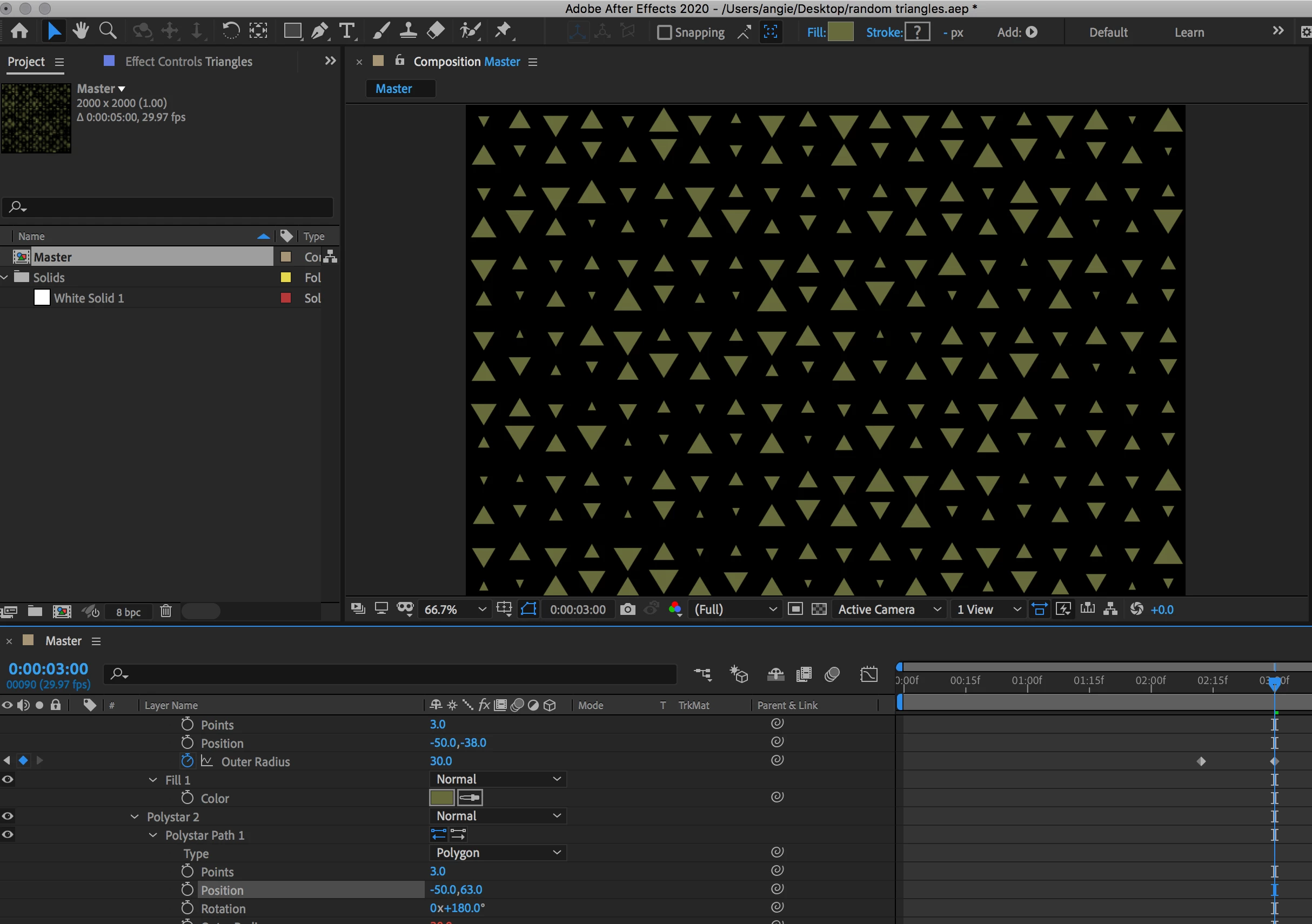
Task: Select the Pen tool
Action: (319, 31)
